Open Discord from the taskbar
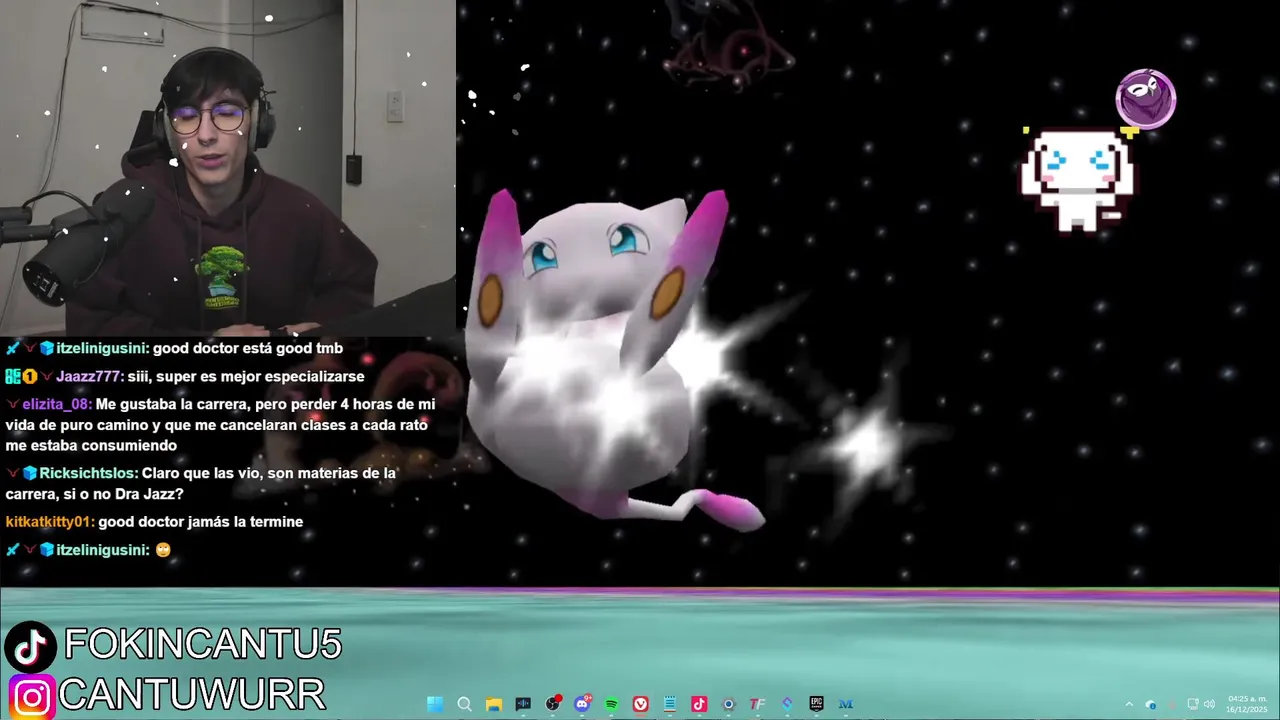 pos(582,704)
